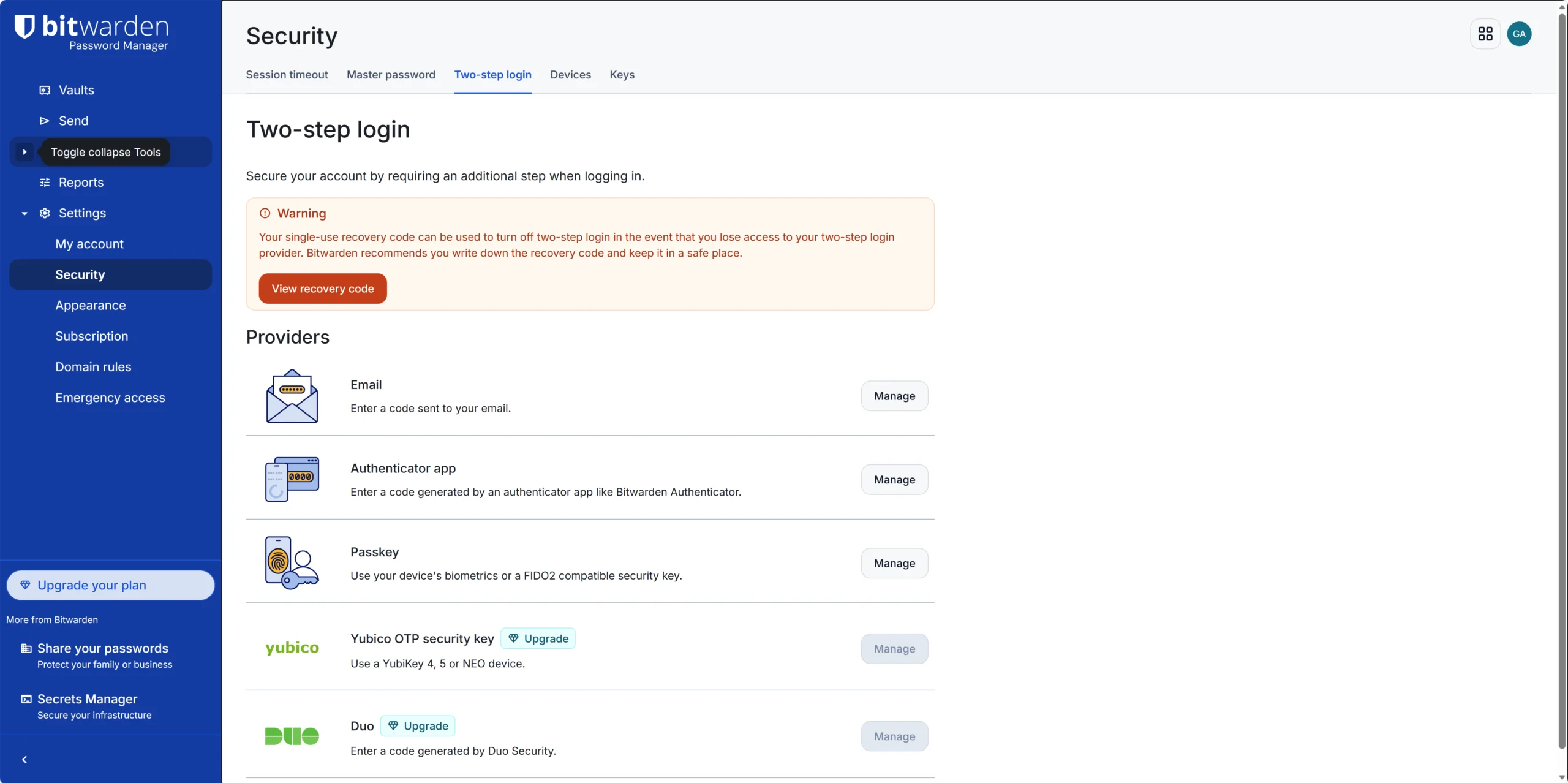1568x783 pixels.
Task: Click the Settings gear icon
Action: click(45, 213)
